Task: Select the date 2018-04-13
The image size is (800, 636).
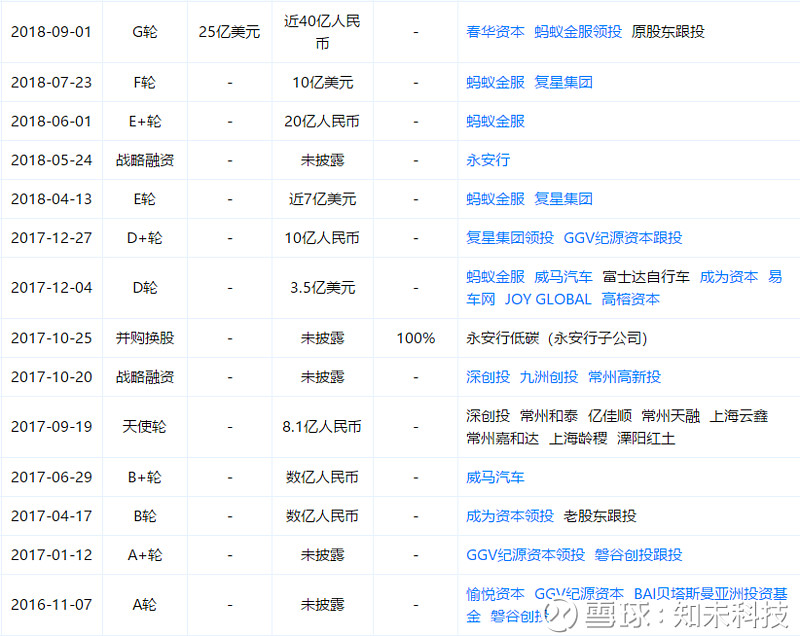Action: (x=51, y=199)
